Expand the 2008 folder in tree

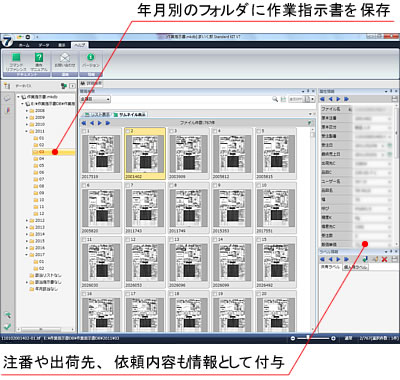[27, 111]
